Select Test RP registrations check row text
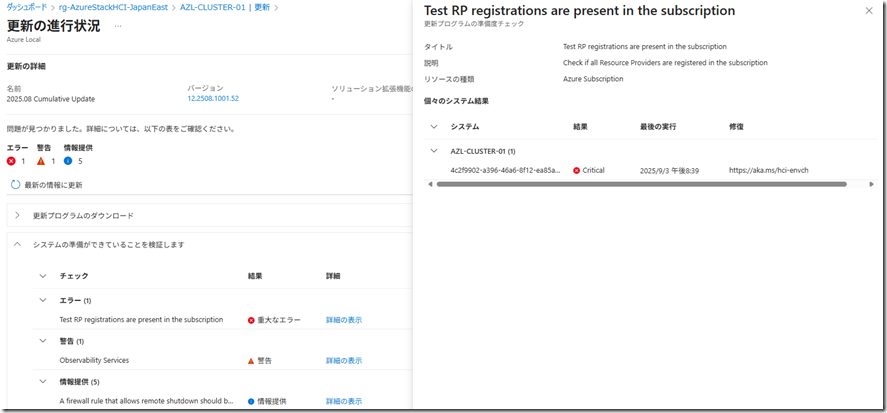This screenshot has width=887, height=413. click(x=141, y=320)
